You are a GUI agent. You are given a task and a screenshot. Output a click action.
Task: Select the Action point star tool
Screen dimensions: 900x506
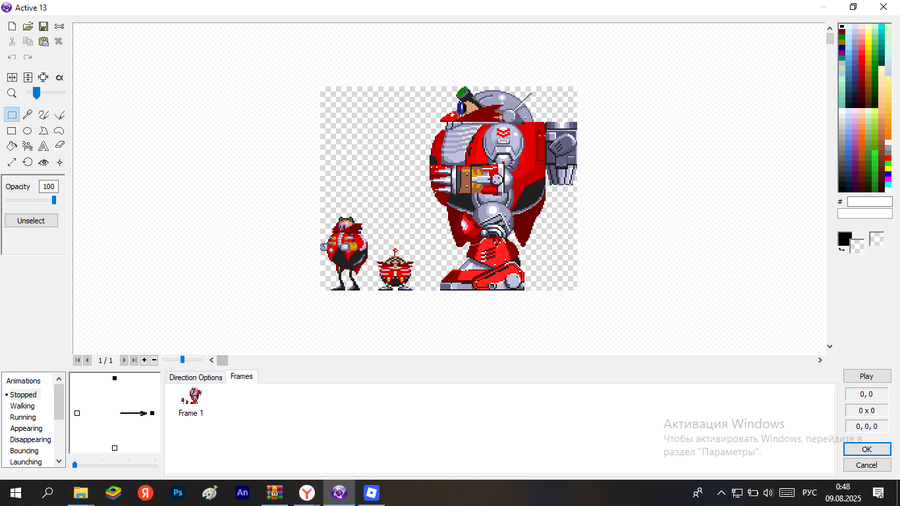point(59,162)
